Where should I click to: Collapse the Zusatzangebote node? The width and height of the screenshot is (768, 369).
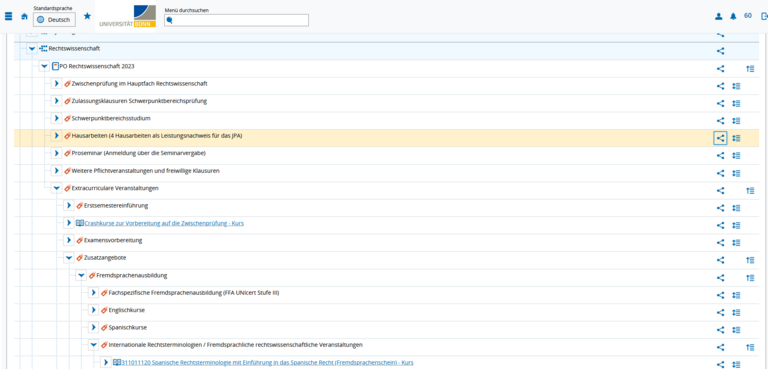69,258
